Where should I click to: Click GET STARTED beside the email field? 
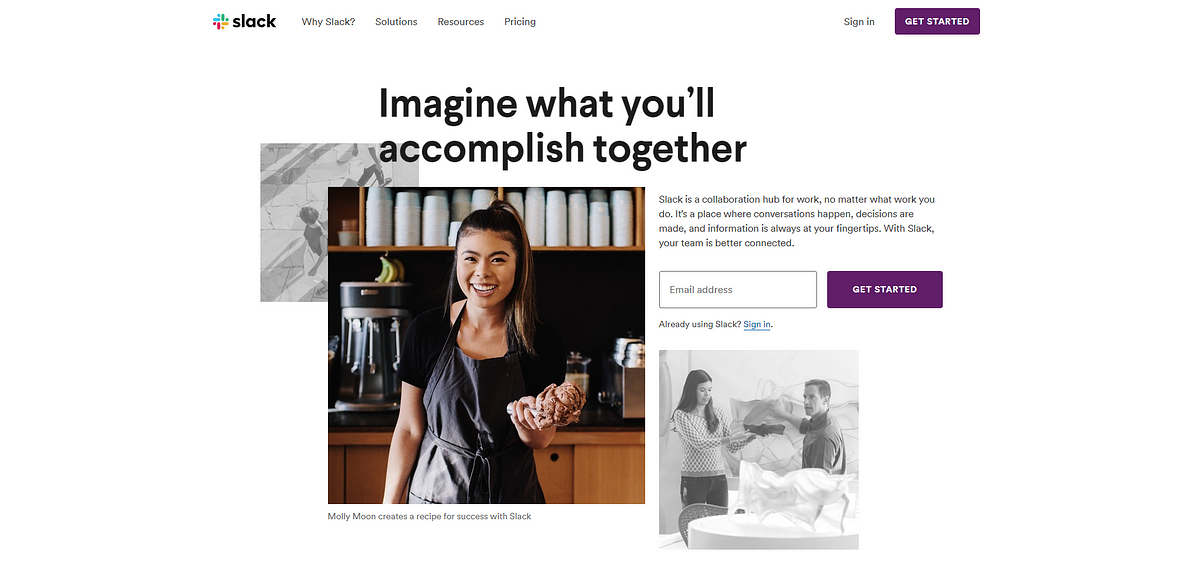click(885, 289)
